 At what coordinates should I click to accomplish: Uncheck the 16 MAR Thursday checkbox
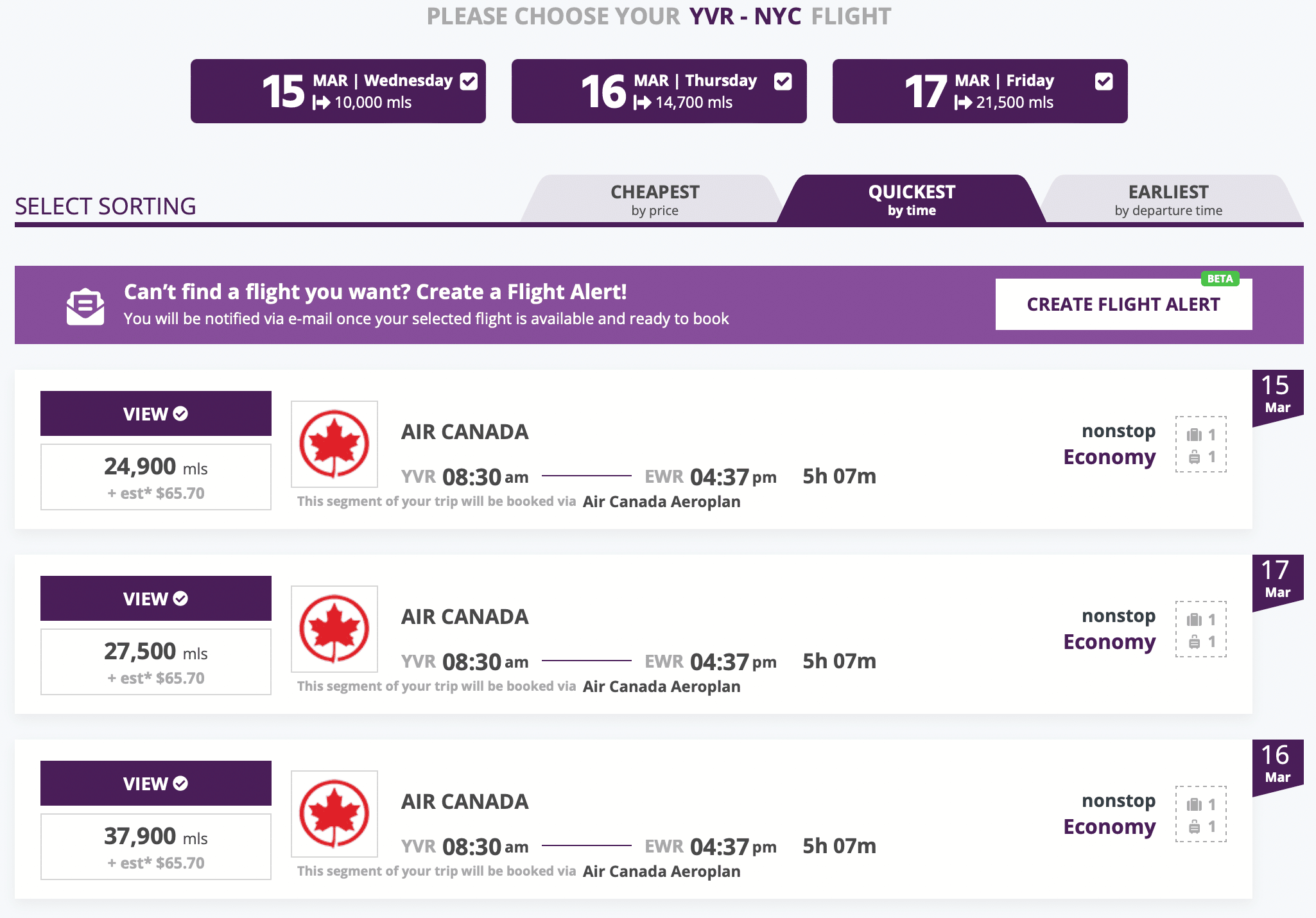tap(783, 82)
